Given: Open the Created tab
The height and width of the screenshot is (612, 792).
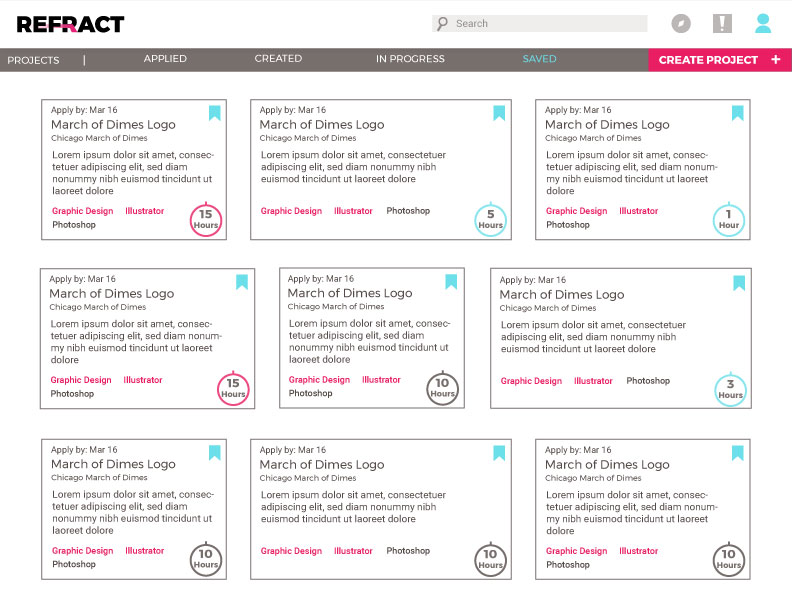Looking at the screenshot, I should 278,59.
